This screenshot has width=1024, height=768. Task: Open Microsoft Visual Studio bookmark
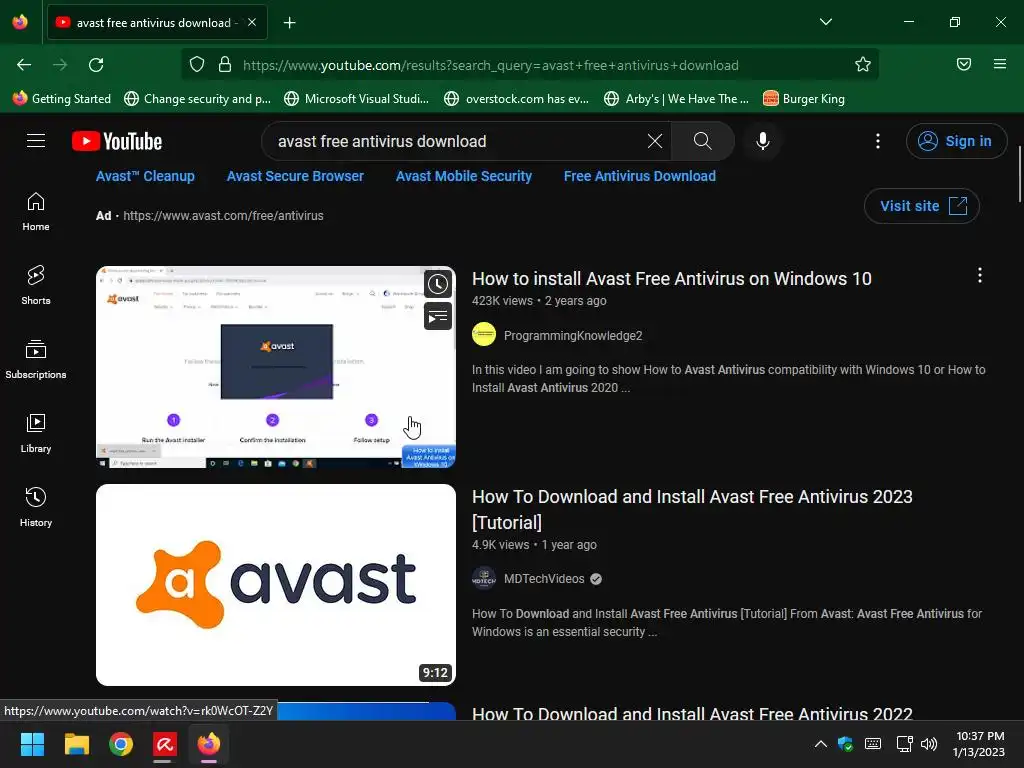[357, 99]
